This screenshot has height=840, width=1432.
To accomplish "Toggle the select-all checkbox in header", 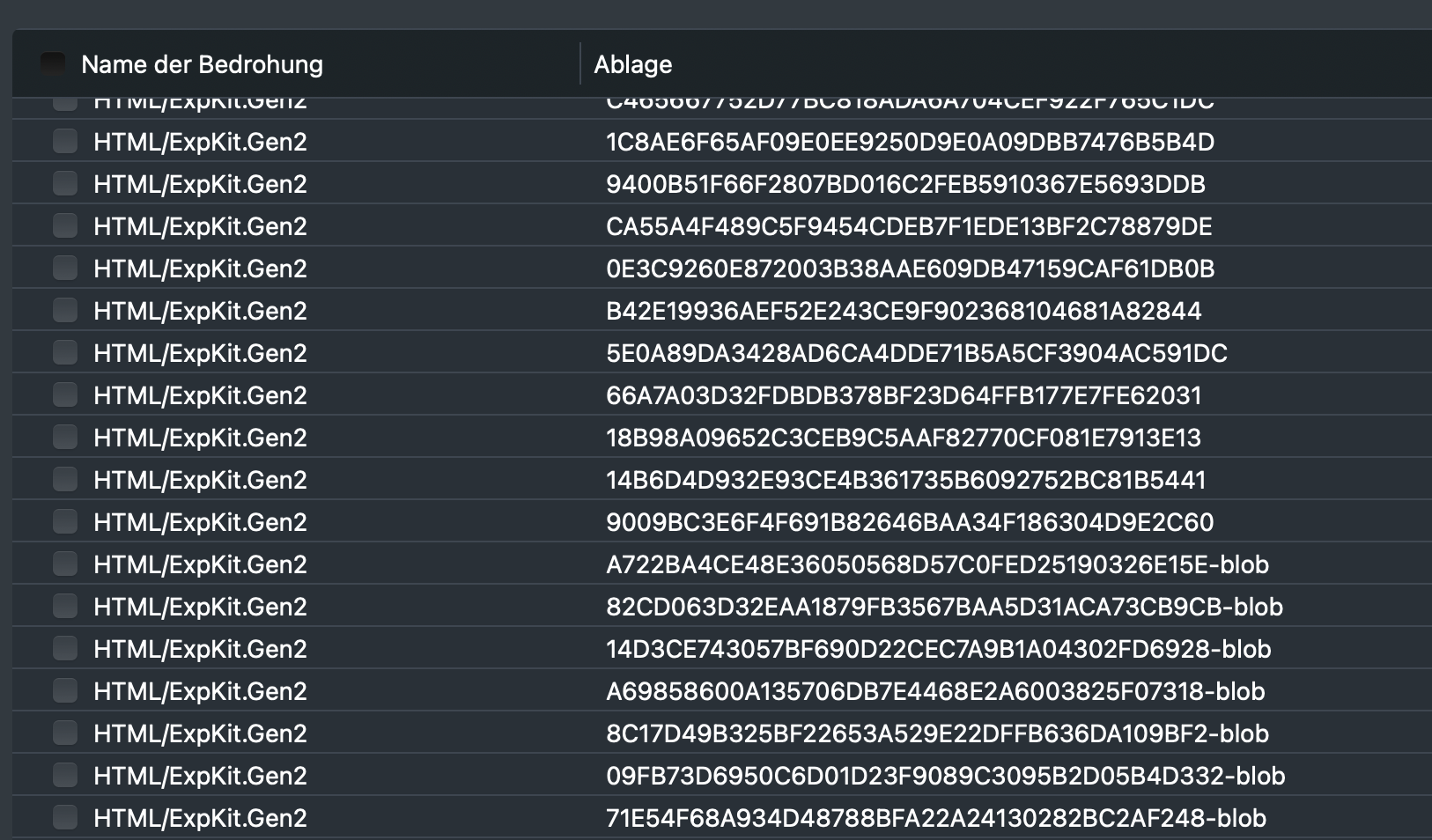I will click(x=53, y=64).
